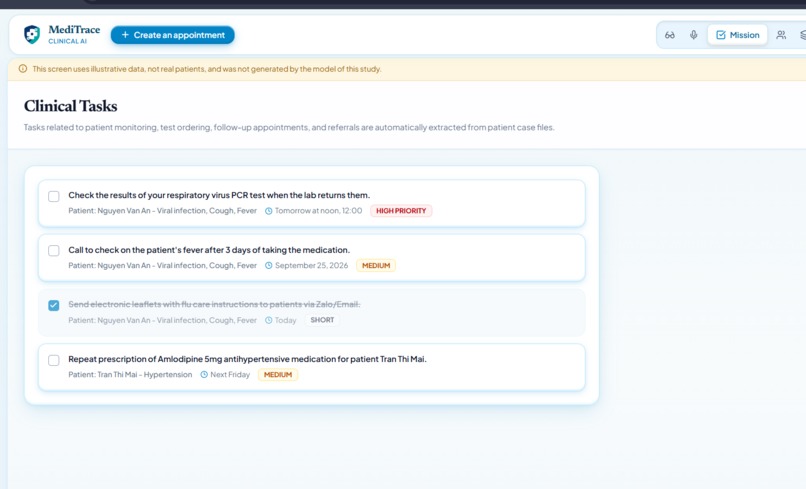Screen dimensions: 806x489
Task: Check the respiratory virus PCR task checkbox
Action: (x=53, y=196)
